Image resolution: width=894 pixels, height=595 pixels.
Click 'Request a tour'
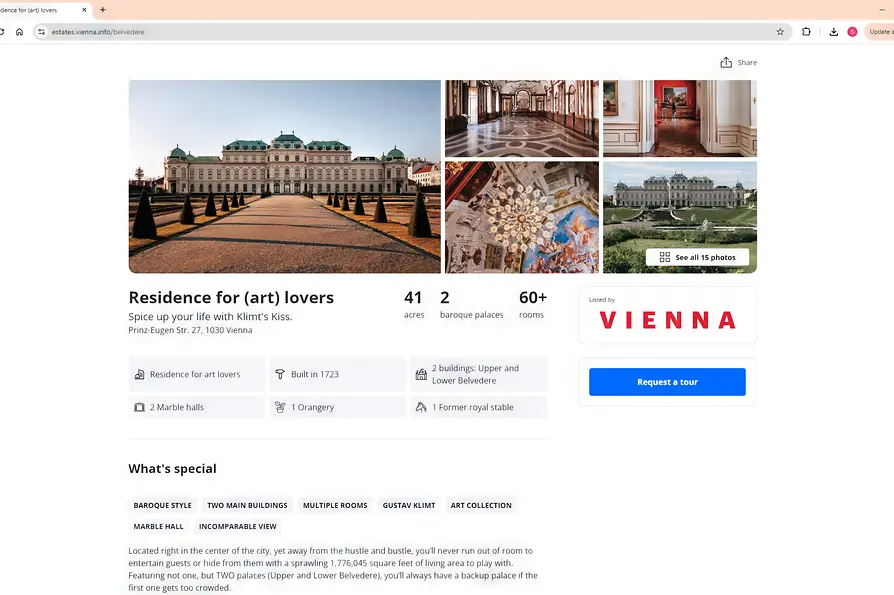667,382
